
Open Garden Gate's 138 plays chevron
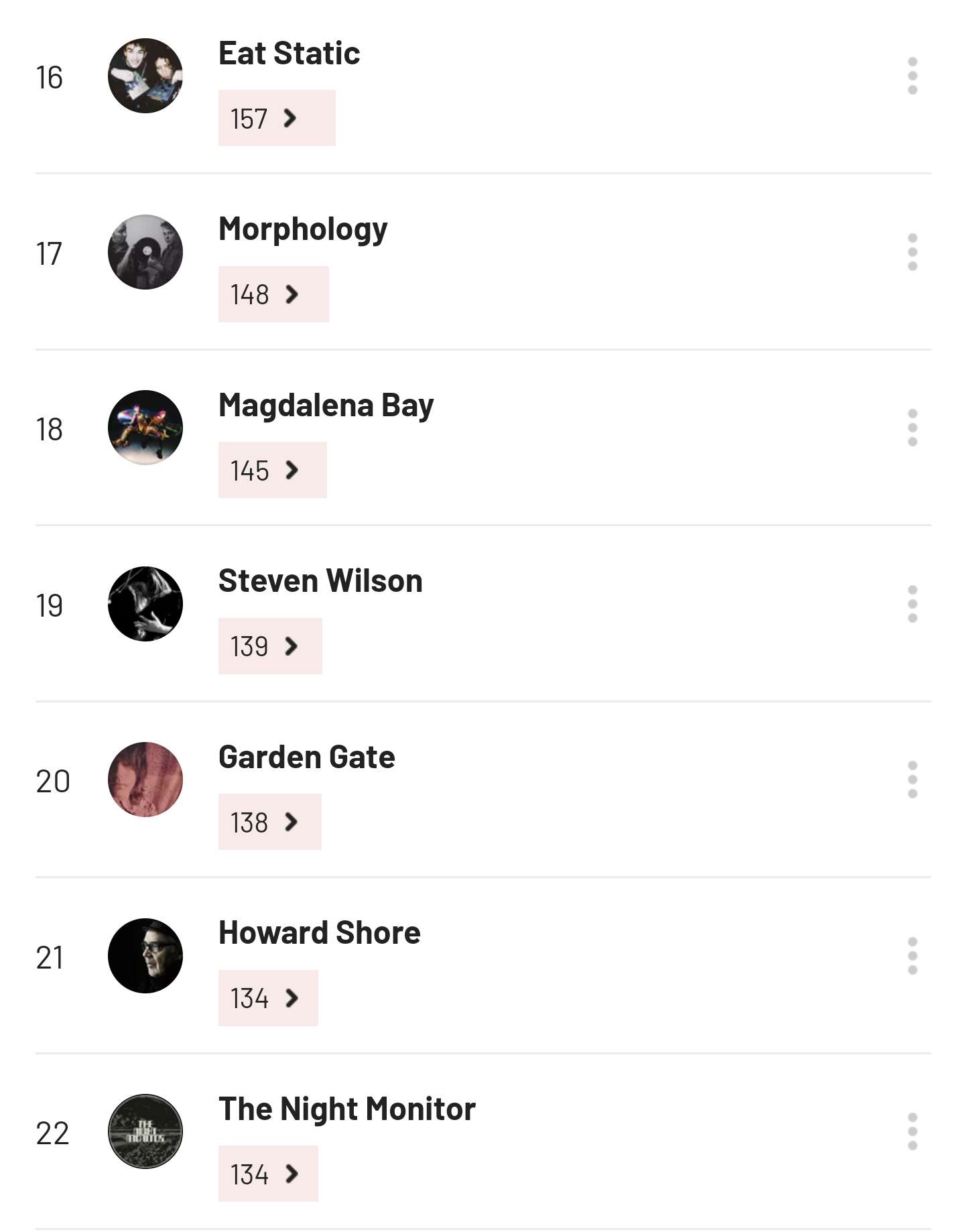(269, 822)
